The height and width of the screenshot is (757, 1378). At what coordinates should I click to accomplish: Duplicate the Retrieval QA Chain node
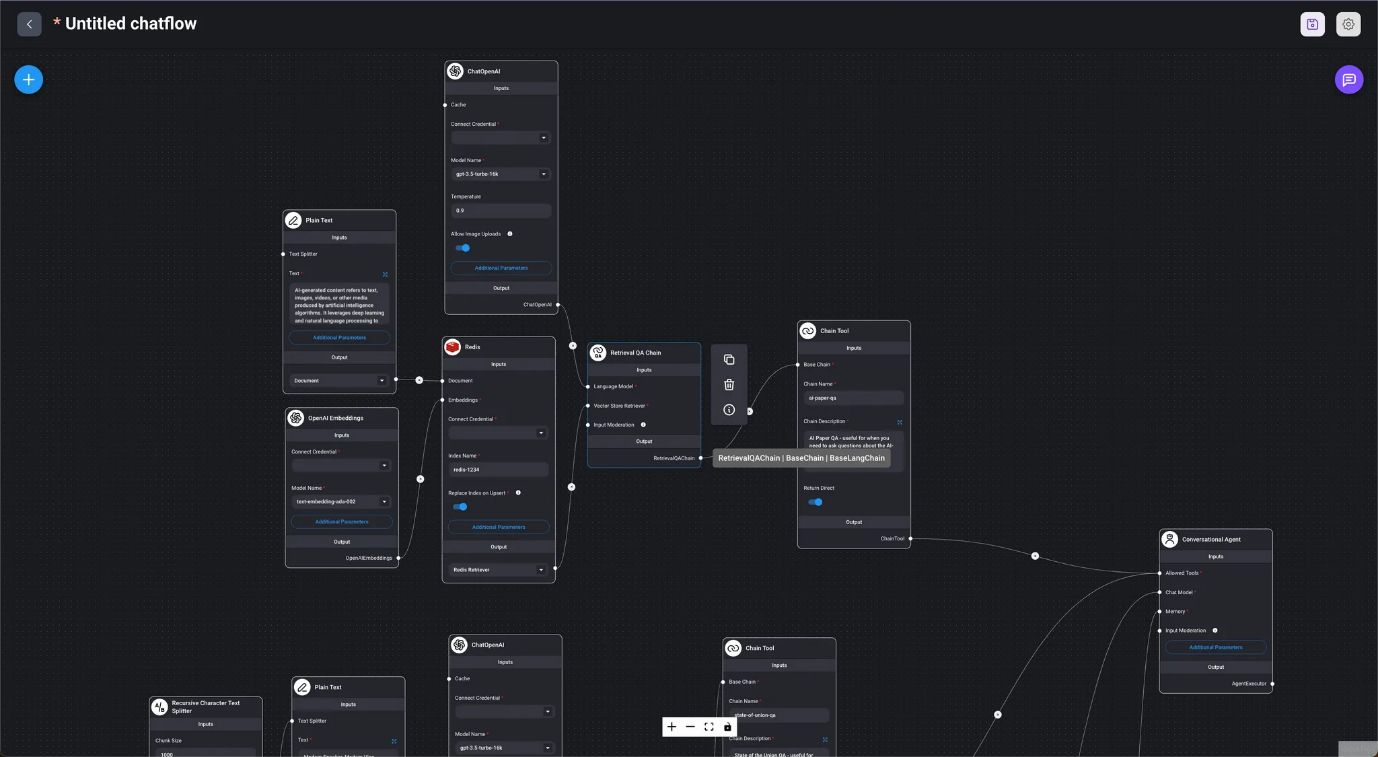click(729, 360)
